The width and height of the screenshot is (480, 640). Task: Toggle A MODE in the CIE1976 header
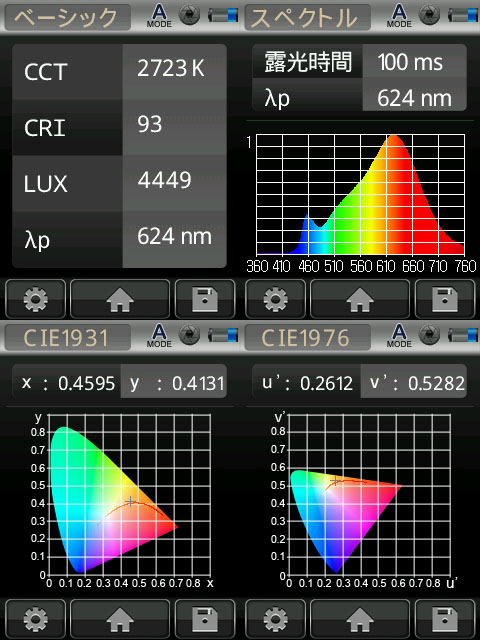399,336
